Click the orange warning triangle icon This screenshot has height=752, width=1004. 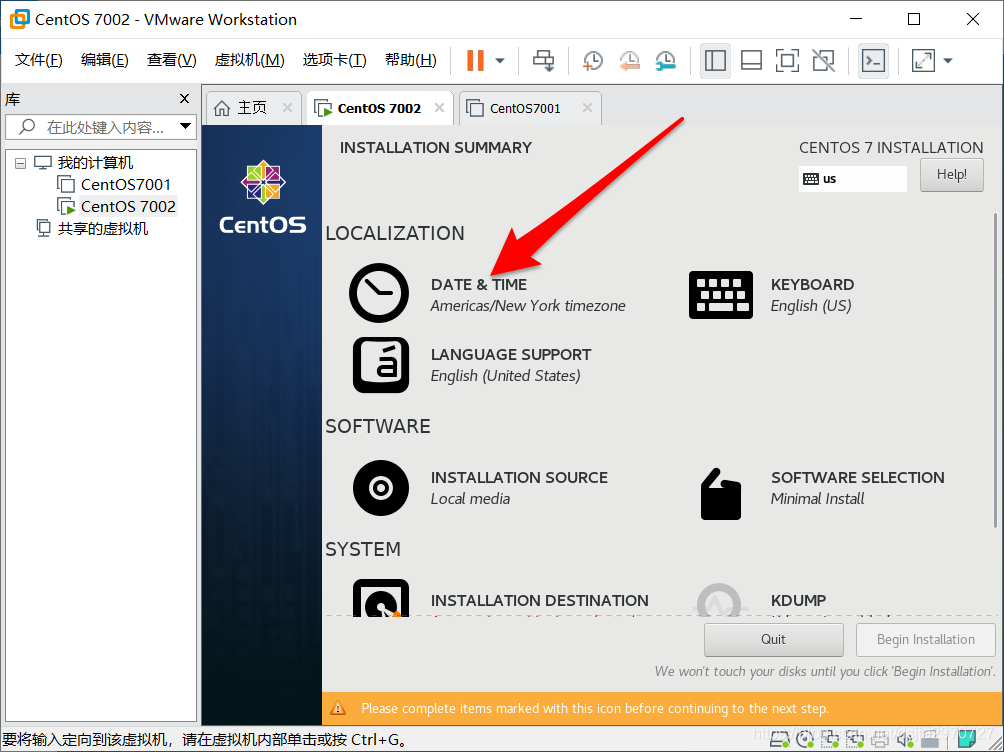[x=337, y=708]
